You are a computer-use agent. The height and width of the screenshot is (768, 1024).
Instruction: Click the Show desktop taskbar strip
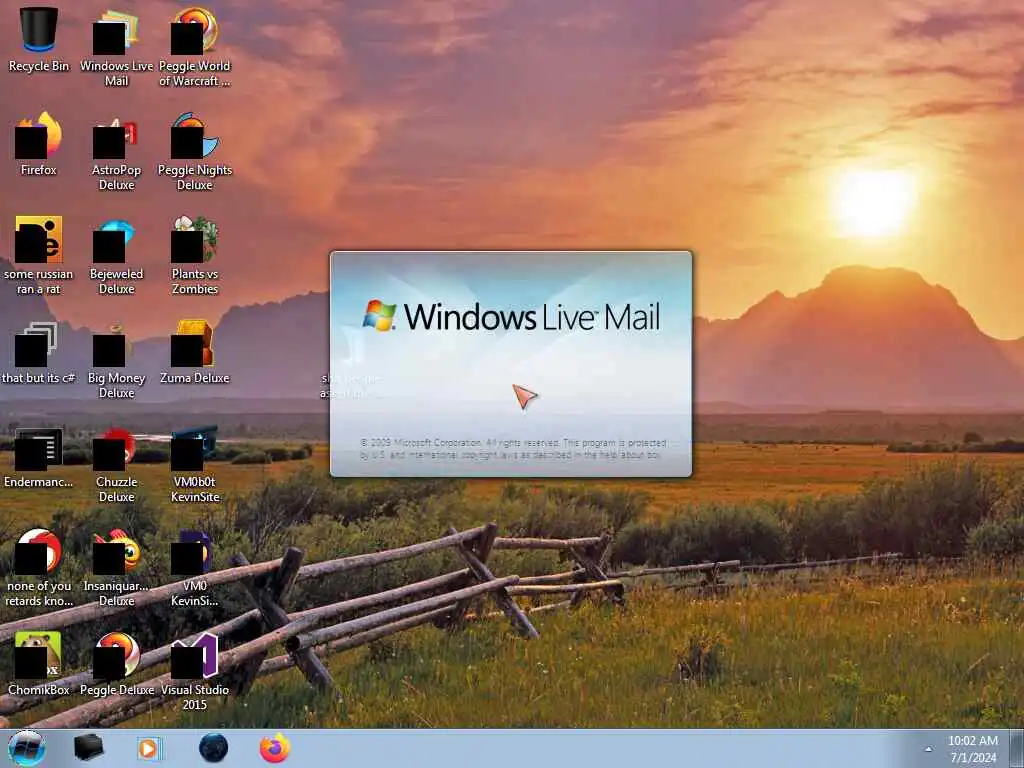coord(1019,749)
